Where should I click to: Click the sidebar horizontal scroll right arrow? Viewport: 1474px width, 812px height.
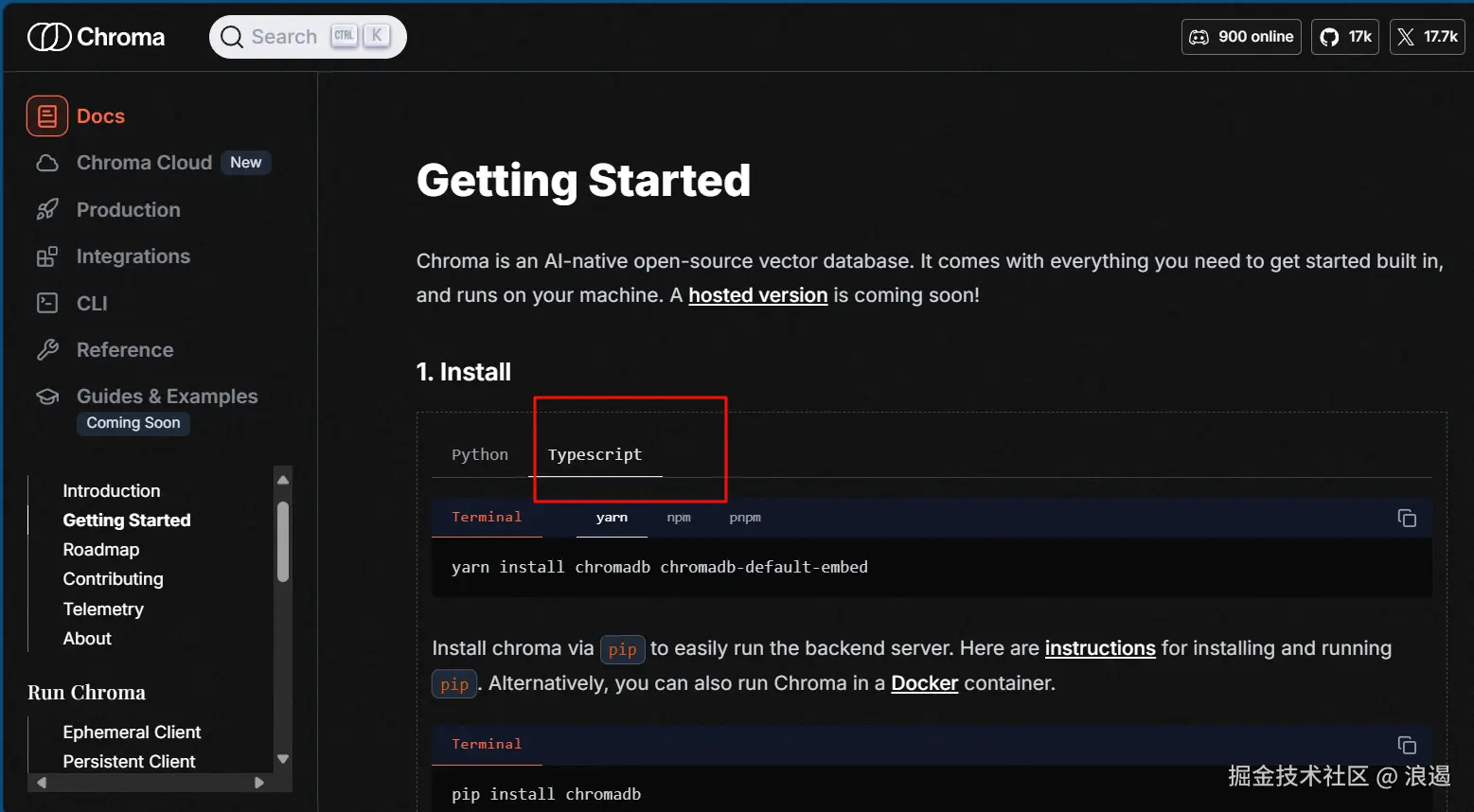[259, 783]
